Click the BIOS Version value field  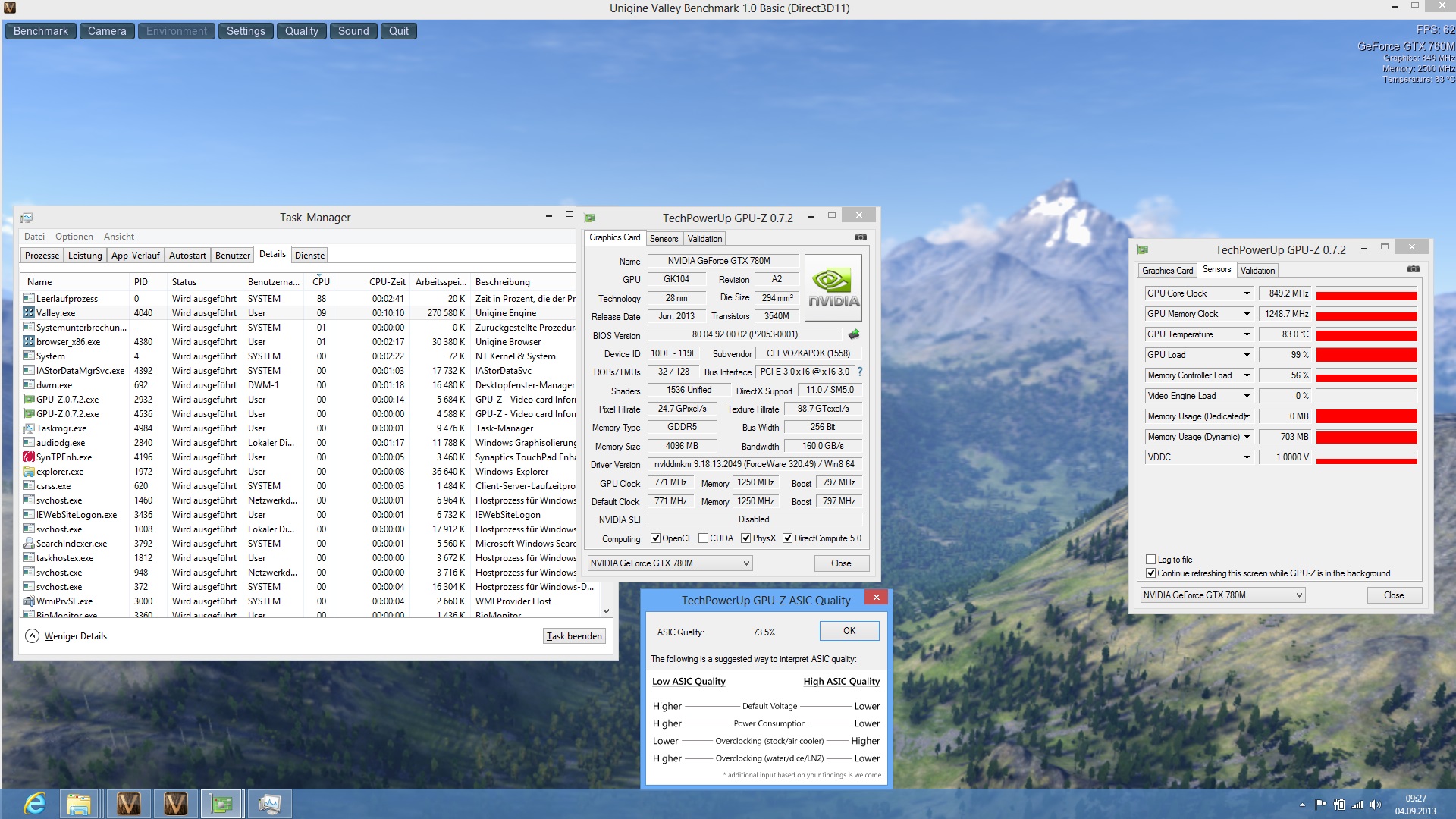pos(745,334)
